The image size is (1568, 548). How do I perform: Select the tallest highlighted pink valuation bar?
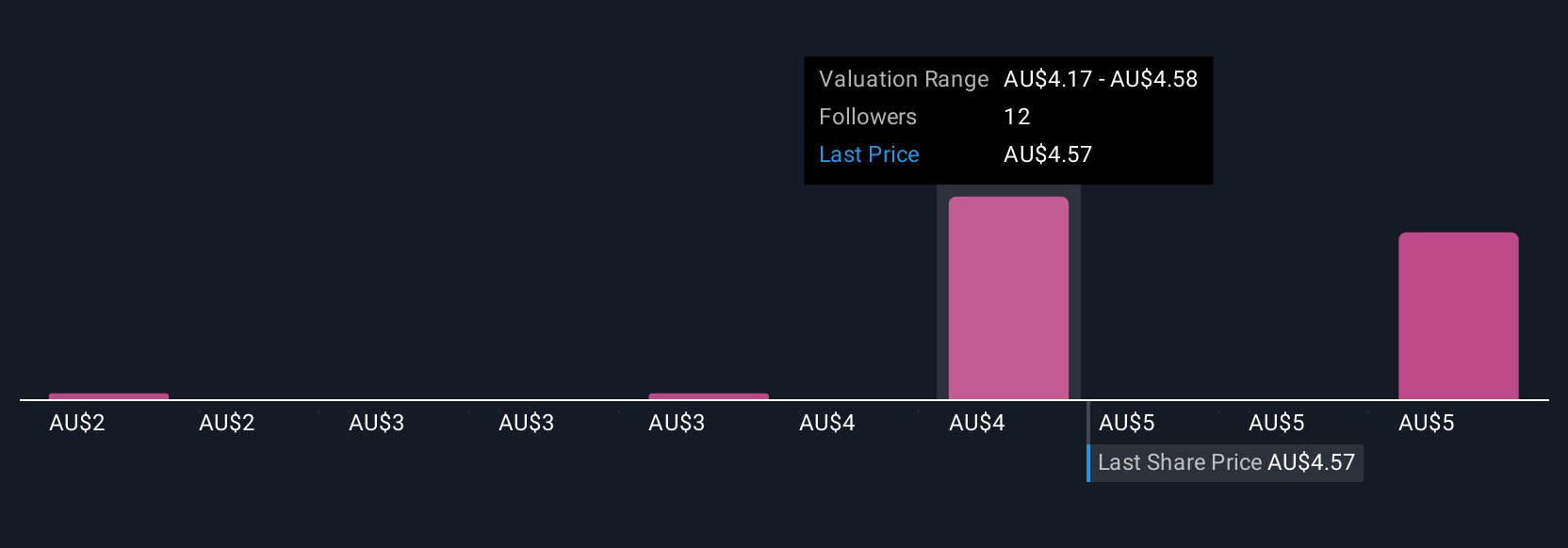tap(1008, 298)
